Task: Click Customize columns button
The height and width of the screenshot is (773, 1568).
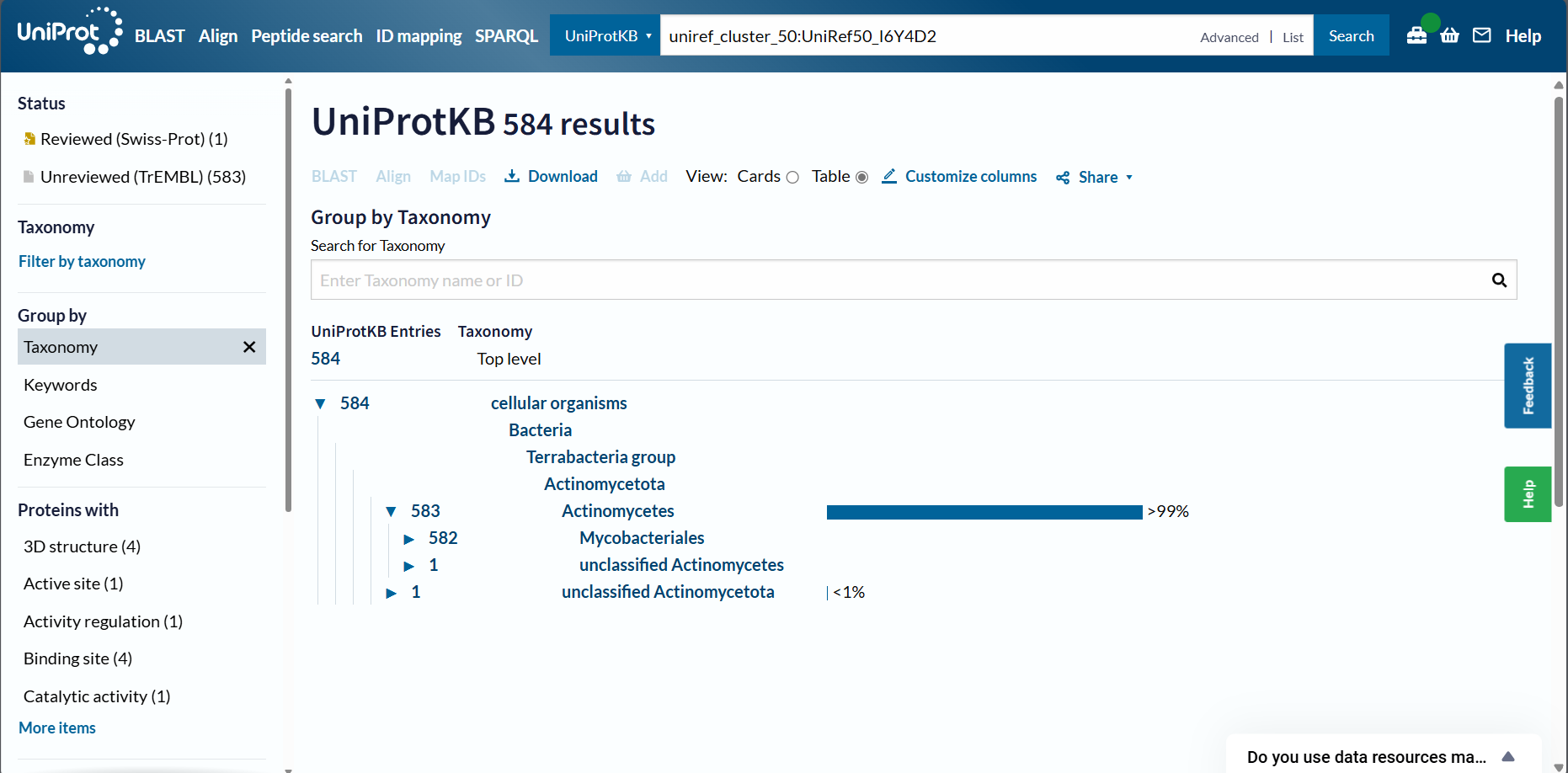Action: tap(959, 176)
